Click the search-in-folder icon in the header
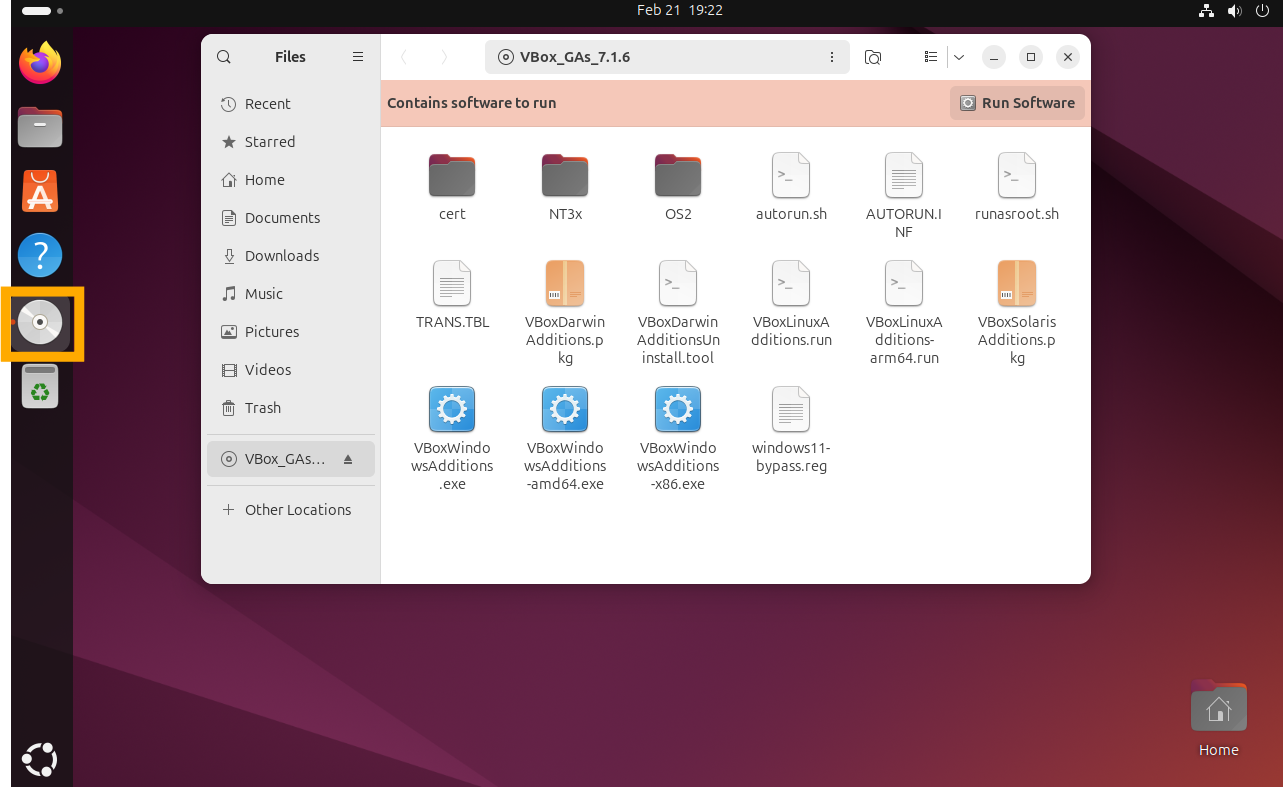This screenshot has width=1283, height=787. [873, 57]
